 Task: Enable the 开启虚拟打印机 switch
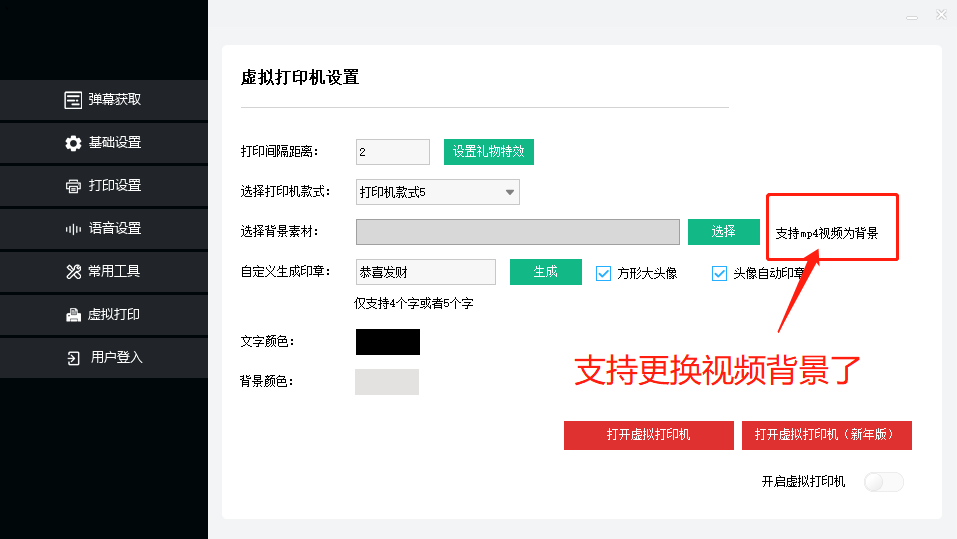pos(884,482)
